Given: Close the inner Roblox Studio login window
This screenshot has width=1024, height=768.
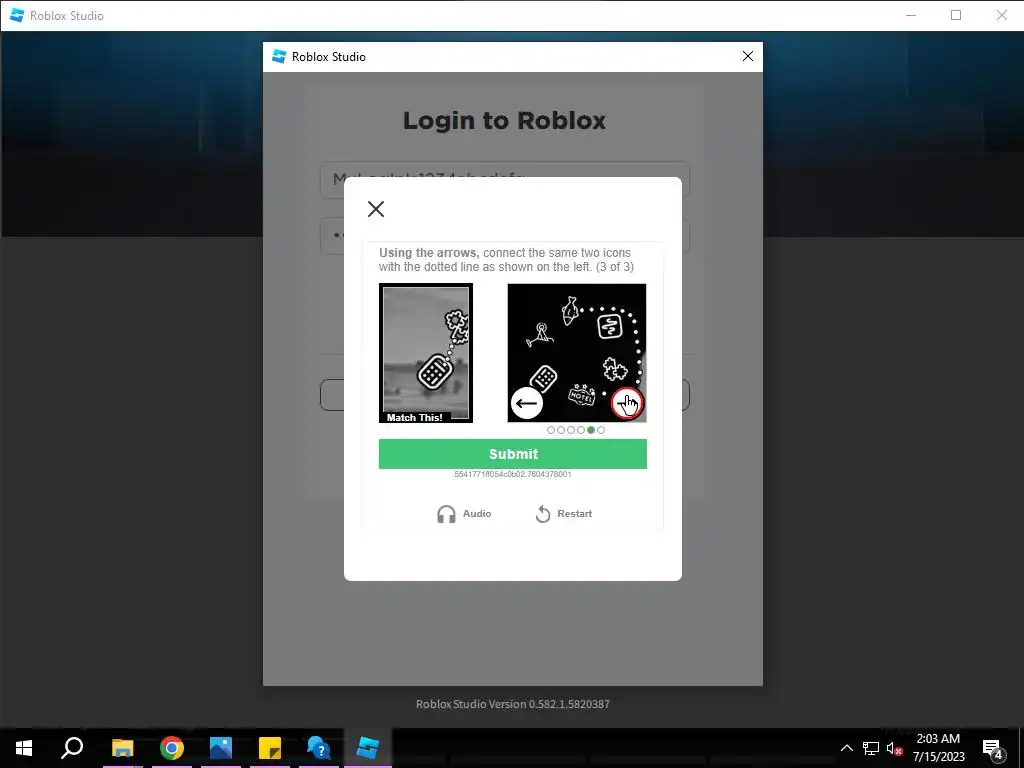Looking at the screenshot, I should click(748, 57).
